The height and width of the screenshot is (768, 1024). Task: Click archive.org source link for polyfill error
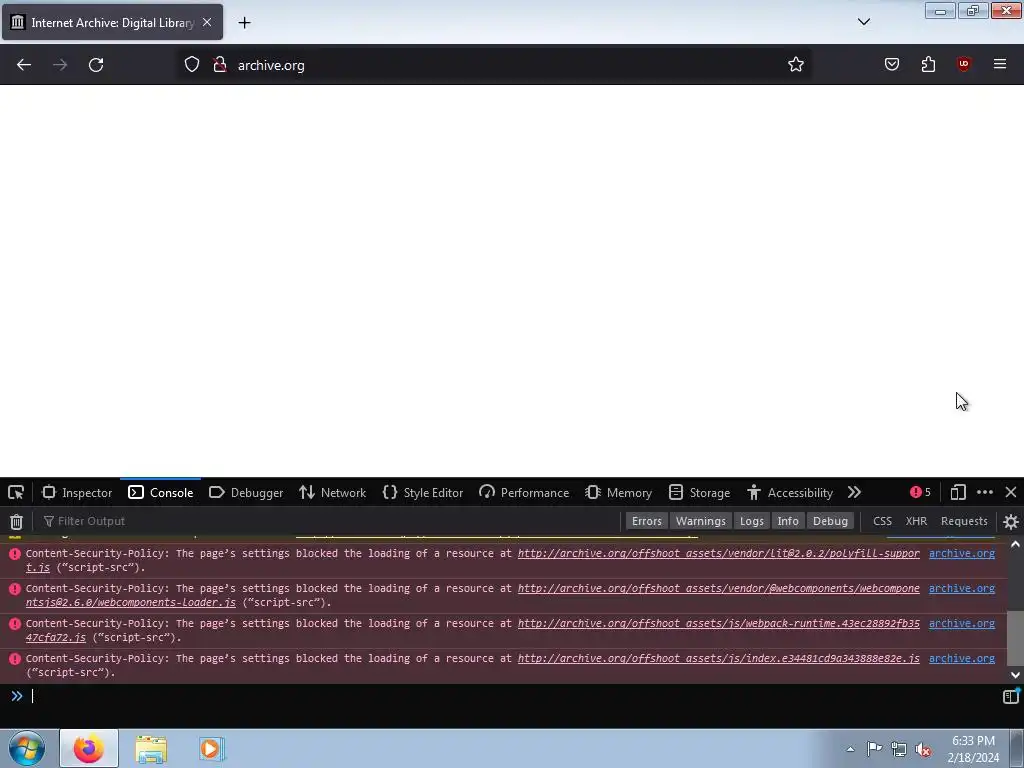click(x=962, y=554)
